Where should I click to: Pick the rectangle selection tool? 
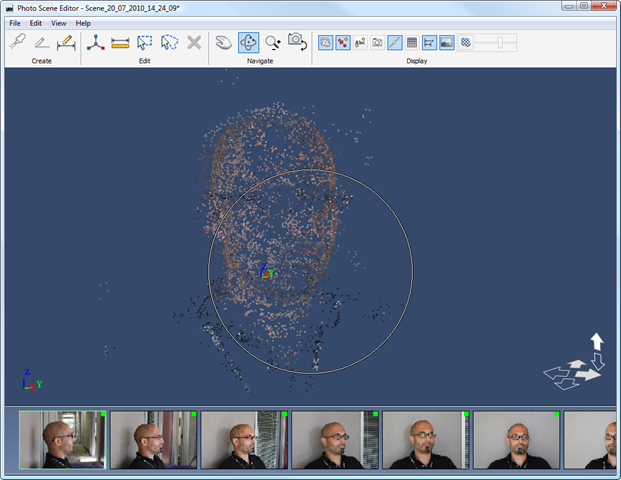click(x=145, y=43)
